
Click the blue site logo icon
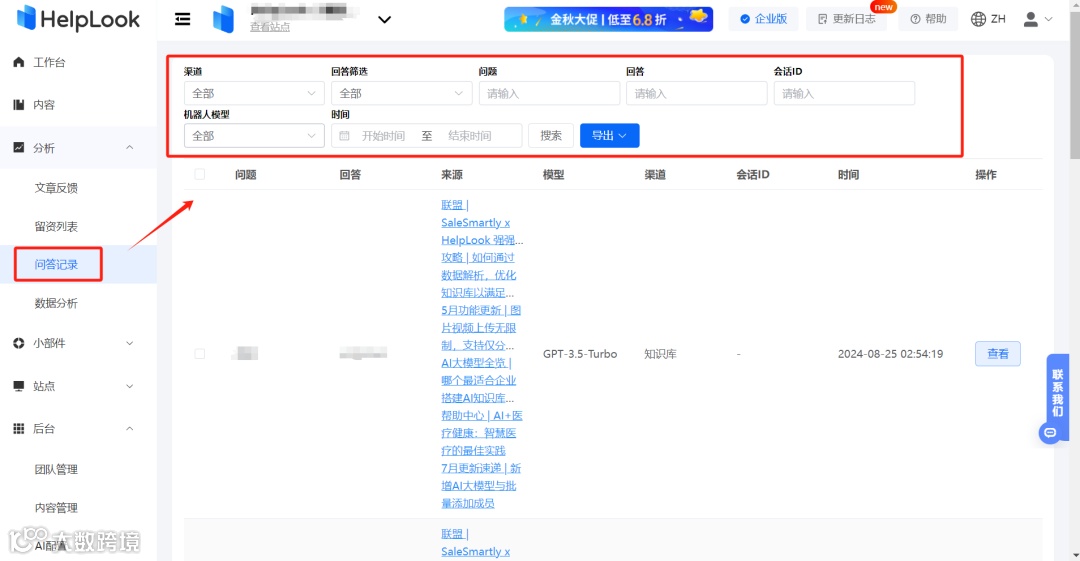[223, 19]
